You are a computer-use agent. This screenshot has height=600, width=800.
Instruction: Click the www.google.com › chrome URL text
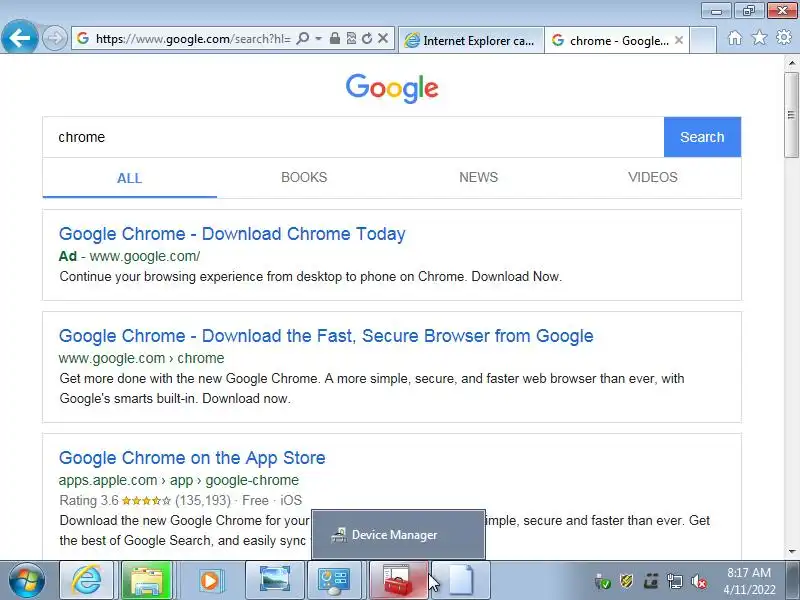(x=141, y=358)
